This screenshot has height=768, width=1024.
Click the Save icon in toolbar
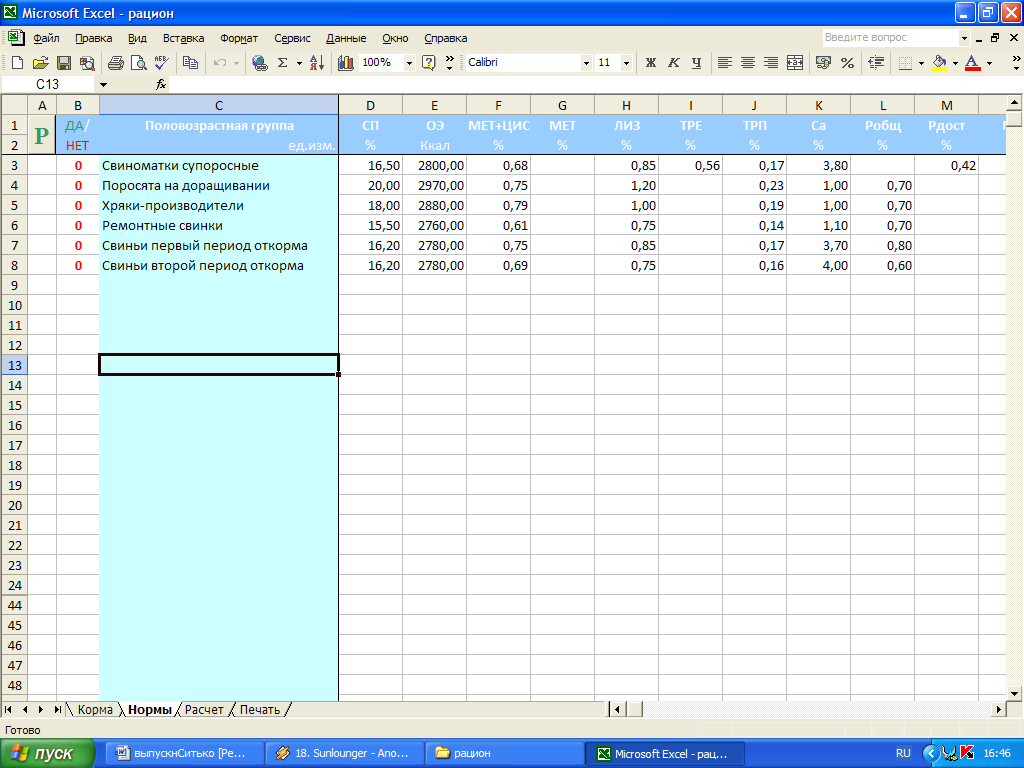[x=63, y=63]
